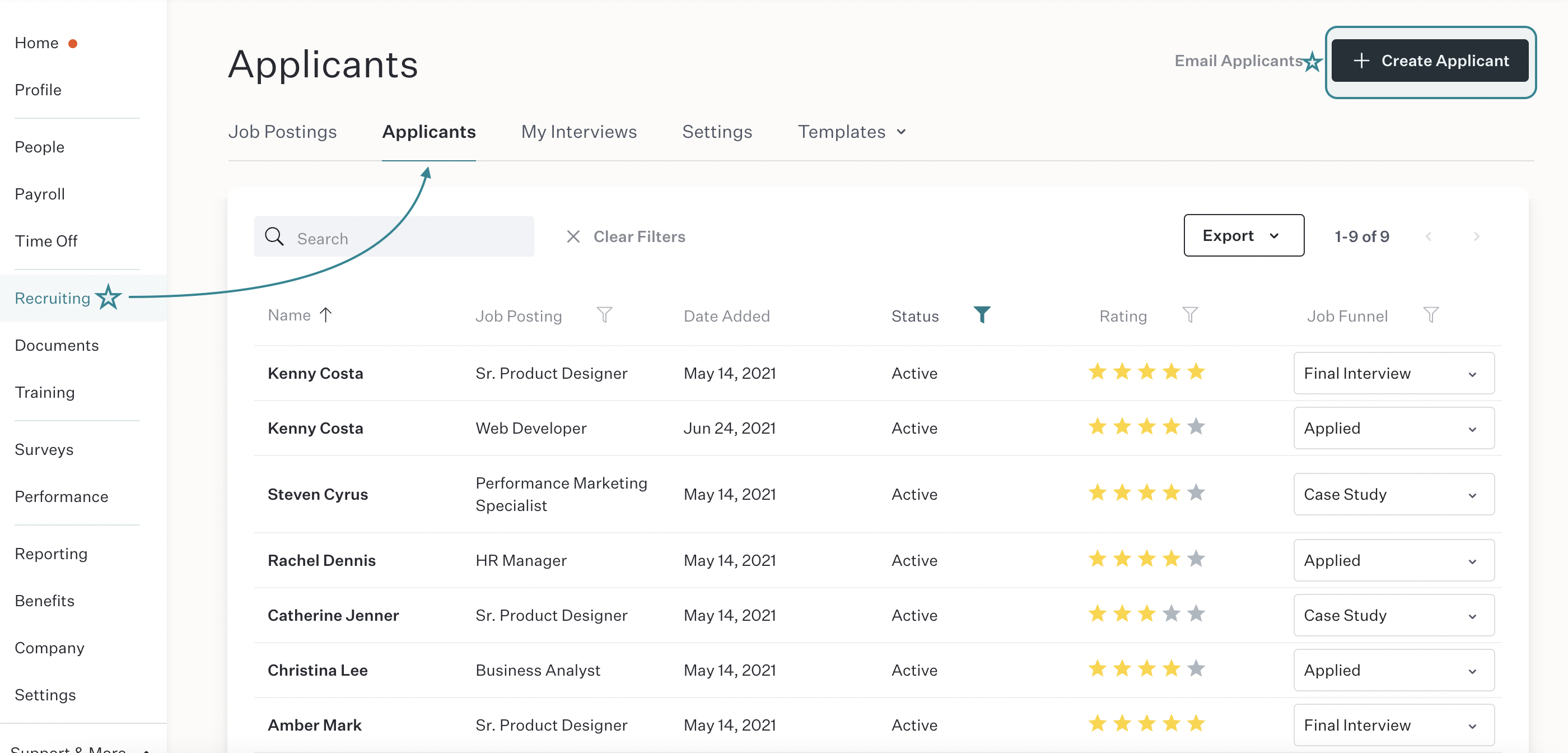Expand the Templates tab menu
This screenshot has width=1568, height=753.
852,132
